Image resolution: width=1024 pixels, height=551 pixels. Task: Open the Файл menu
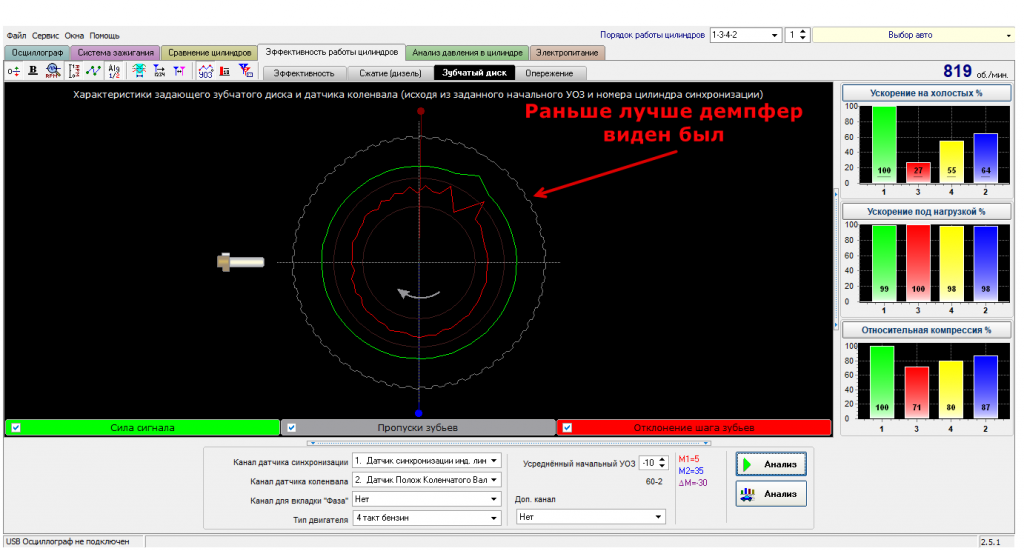tap(16, 36)
